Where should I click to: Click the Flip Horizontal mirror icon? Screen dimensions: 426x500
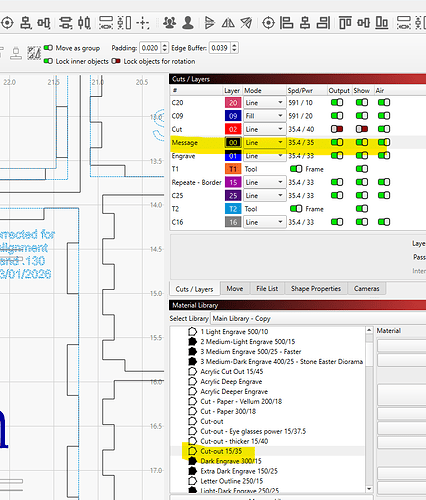pyautogui.click(x=228, y=23)
